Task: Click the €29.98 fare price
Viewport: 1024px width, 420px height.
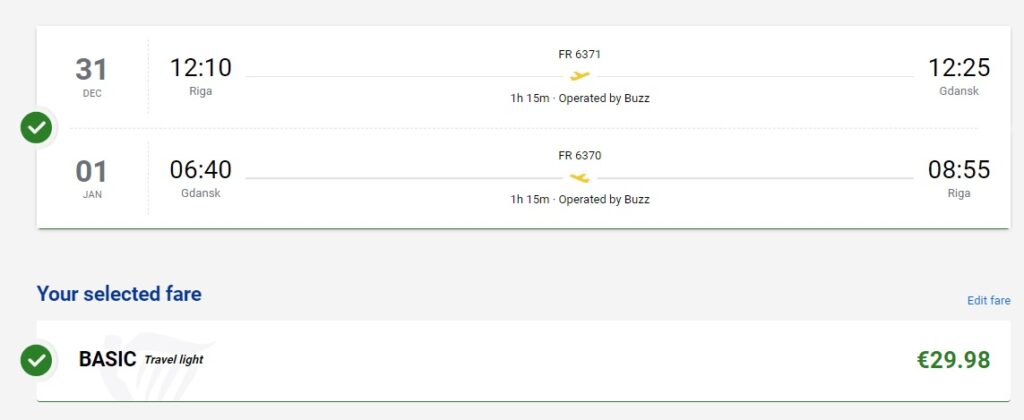Action: coord(953,360)
